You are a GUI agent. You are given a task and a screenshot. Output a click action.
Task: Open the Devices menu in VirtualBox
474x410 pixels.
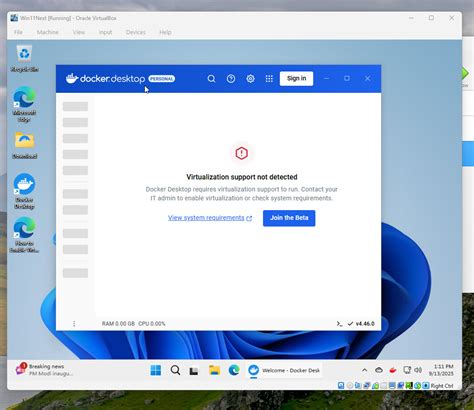tap(136, 32)
